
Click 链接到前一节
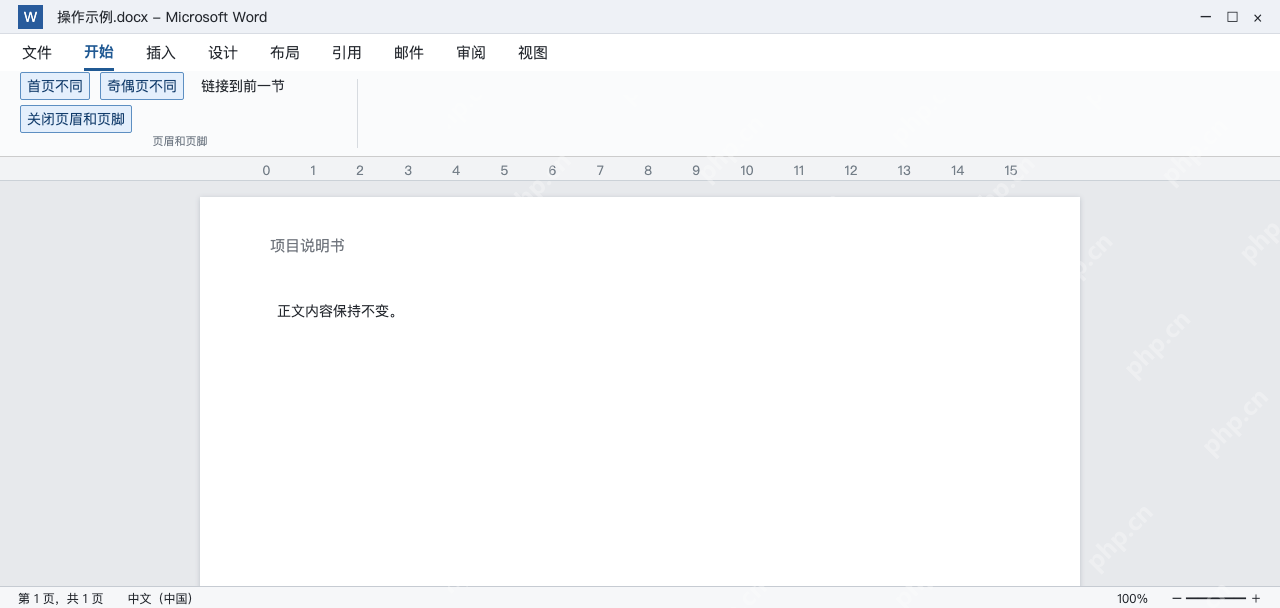(243, 86)
